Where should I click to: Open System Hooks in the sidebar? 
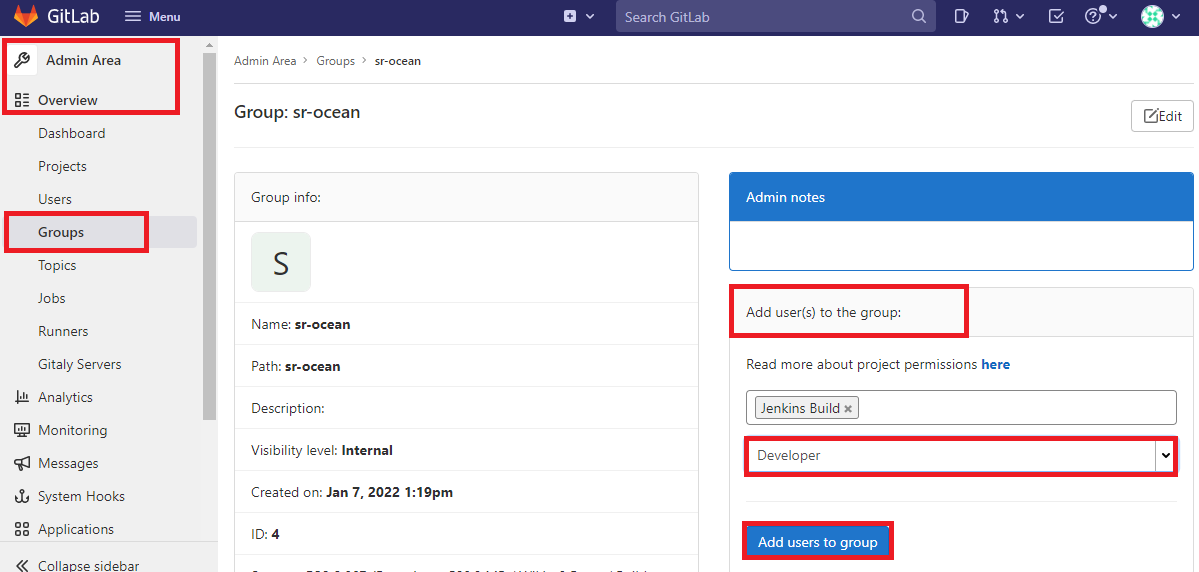[x=81, y=496]
